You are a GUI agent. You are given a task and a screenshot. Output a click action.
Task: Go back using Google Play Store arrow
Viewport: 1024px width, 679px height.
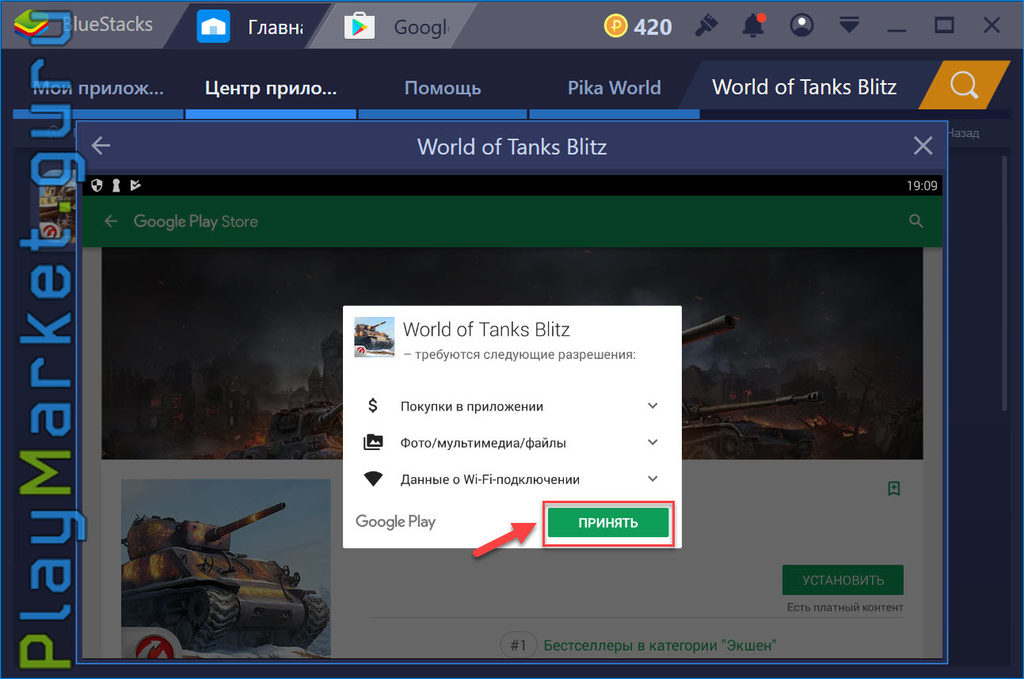pyautogui.click(x=111, y=221)
